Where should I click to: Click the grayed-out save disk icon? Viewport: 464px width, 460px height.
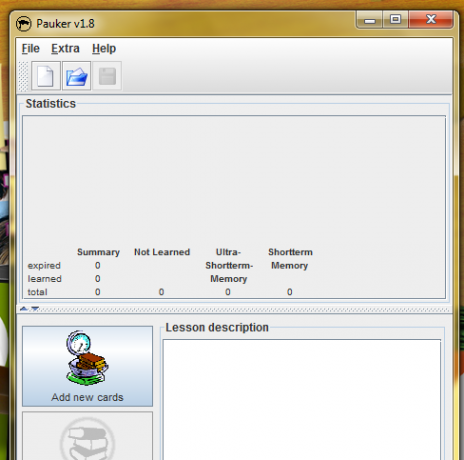[x=107, y=76]
